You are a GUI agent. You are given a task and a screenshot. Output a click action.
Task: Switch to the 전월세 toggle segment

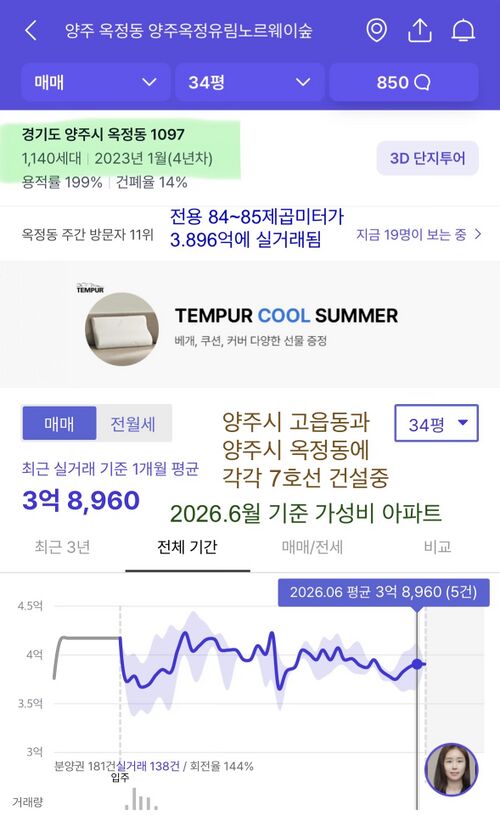click(x=133, y=424)
